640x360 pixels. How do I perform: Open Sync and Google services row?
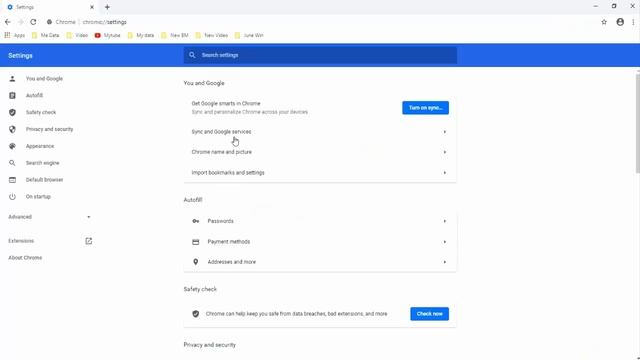pos(320,132)
